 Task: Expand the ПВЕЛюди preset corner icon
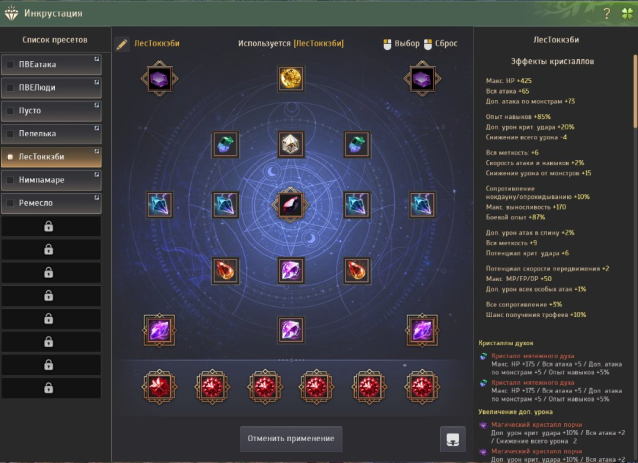97,82
